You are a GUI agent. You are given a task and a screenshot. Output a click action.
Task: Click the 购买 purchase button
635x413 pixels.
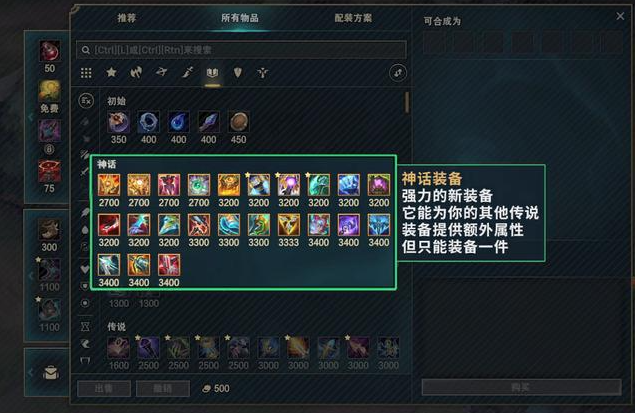click(522, 387)
